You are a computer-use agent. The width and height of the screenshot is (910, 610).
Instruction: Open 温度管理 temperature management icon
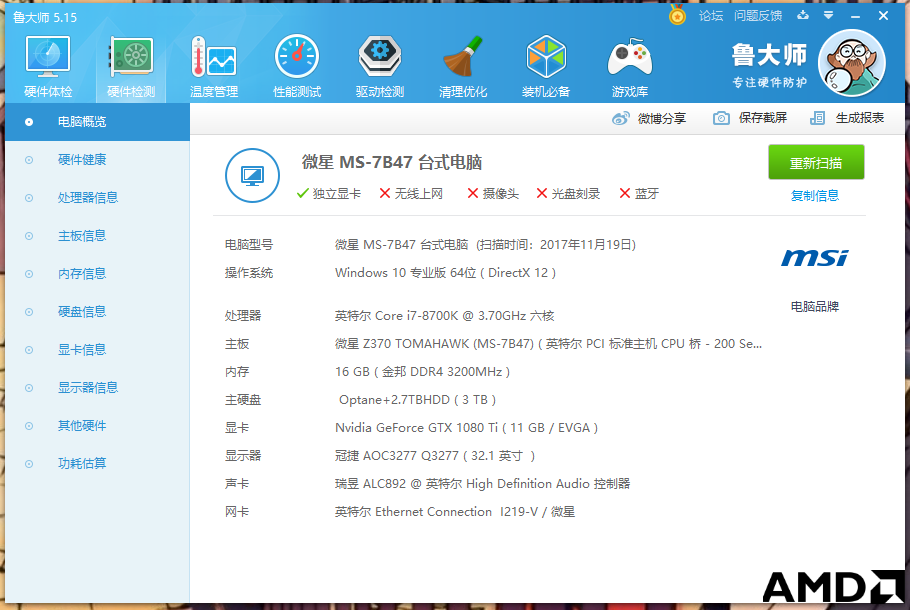click(214, 66)
